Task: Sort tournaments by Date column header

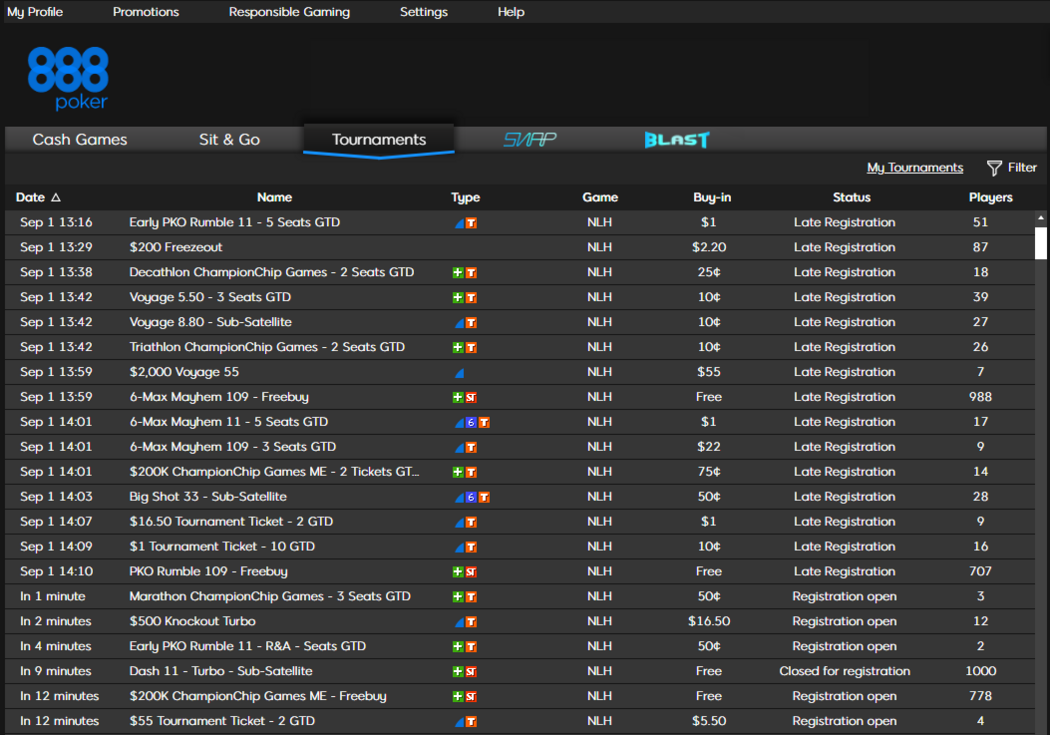Action: 40,198
